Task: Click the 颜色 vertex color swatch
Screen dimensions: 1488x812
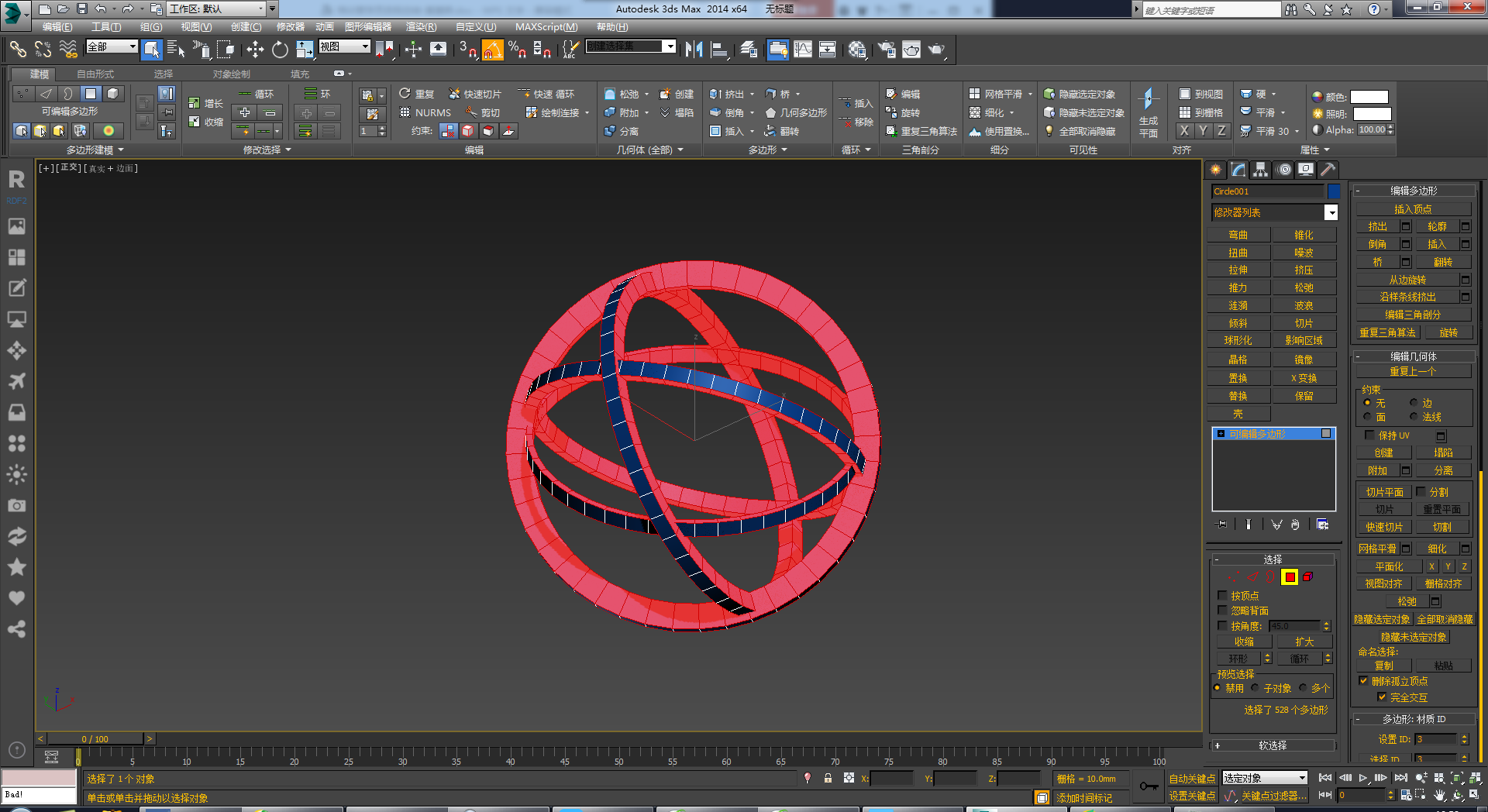Action: coord(1369,97)
